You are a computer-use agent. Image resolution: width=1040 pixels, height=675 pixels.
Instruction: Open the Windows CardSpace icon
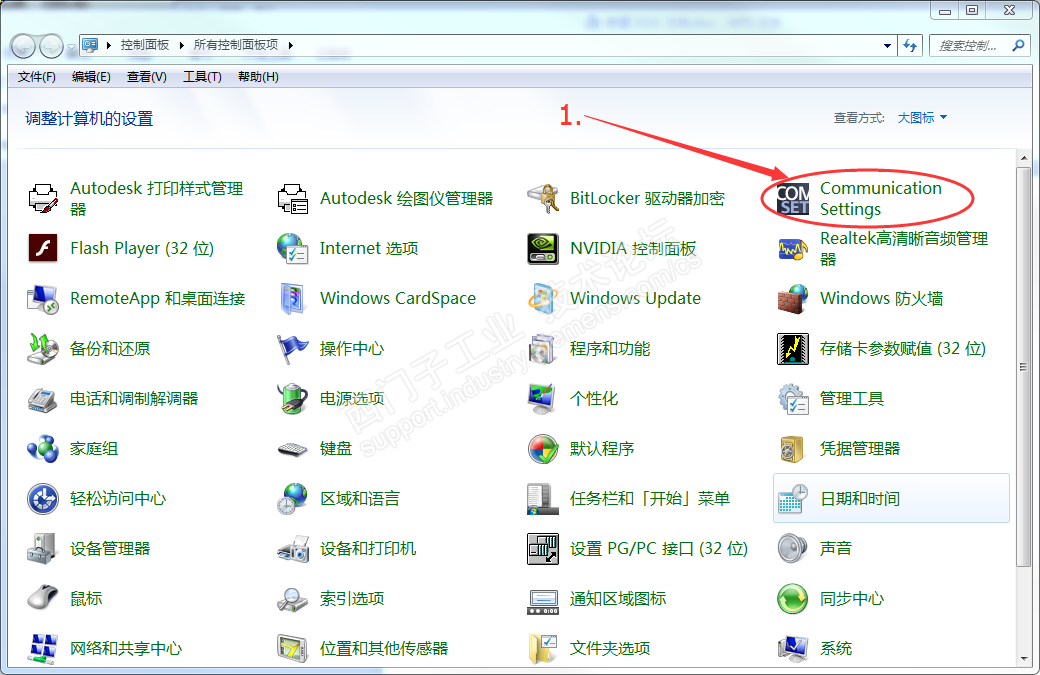point(292,299)
